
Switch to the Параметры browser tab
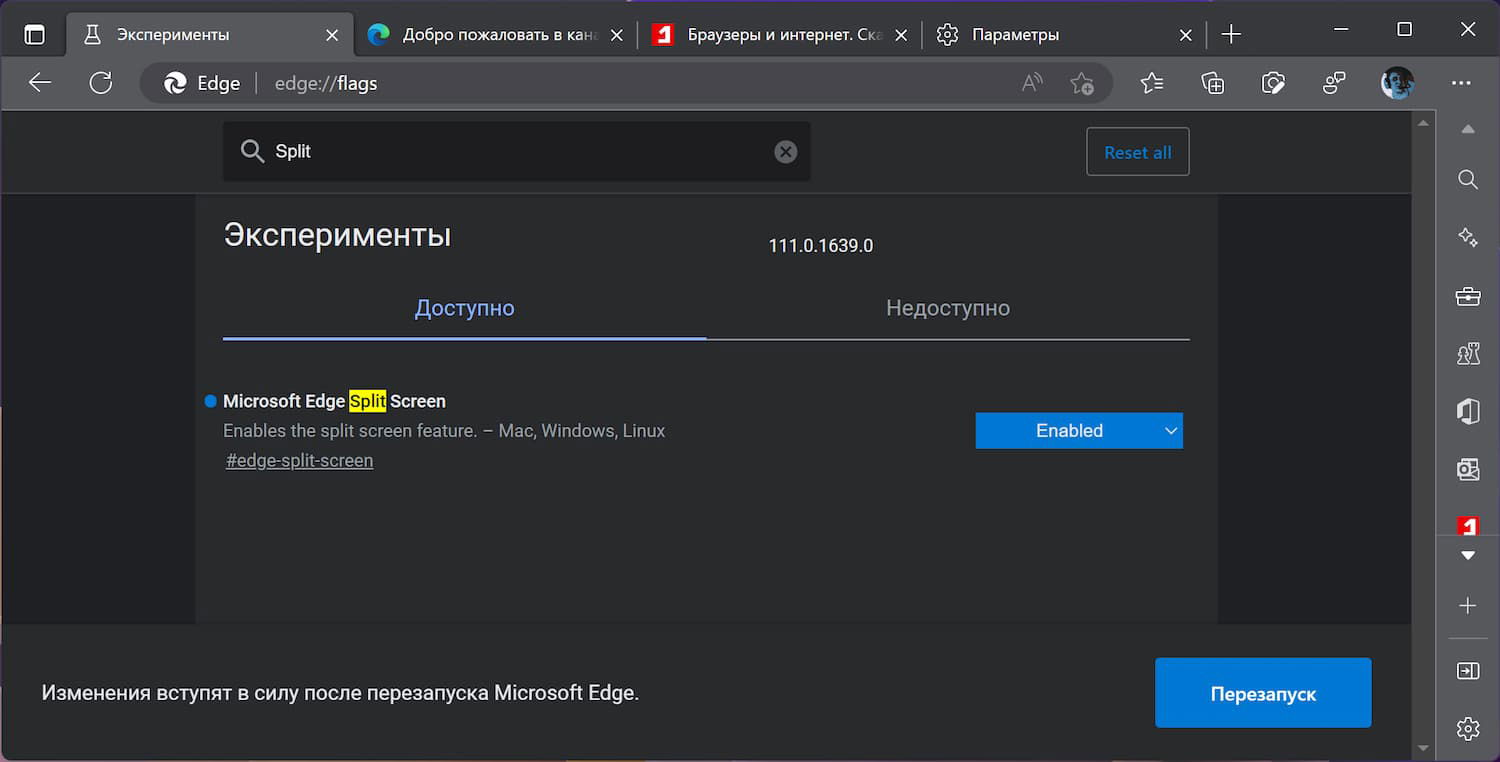1050,34
